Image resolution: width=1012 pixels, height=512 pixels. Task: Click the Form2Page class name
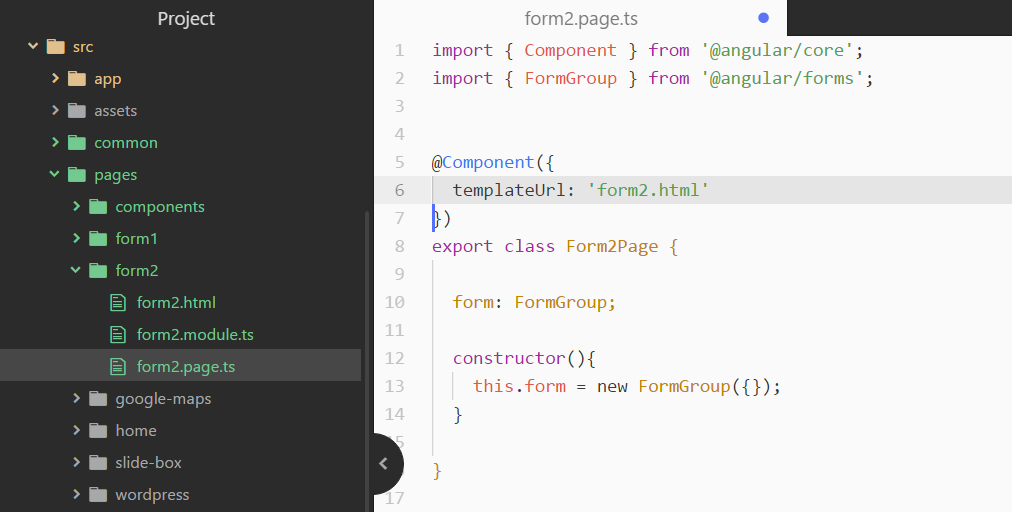[612, 246]
